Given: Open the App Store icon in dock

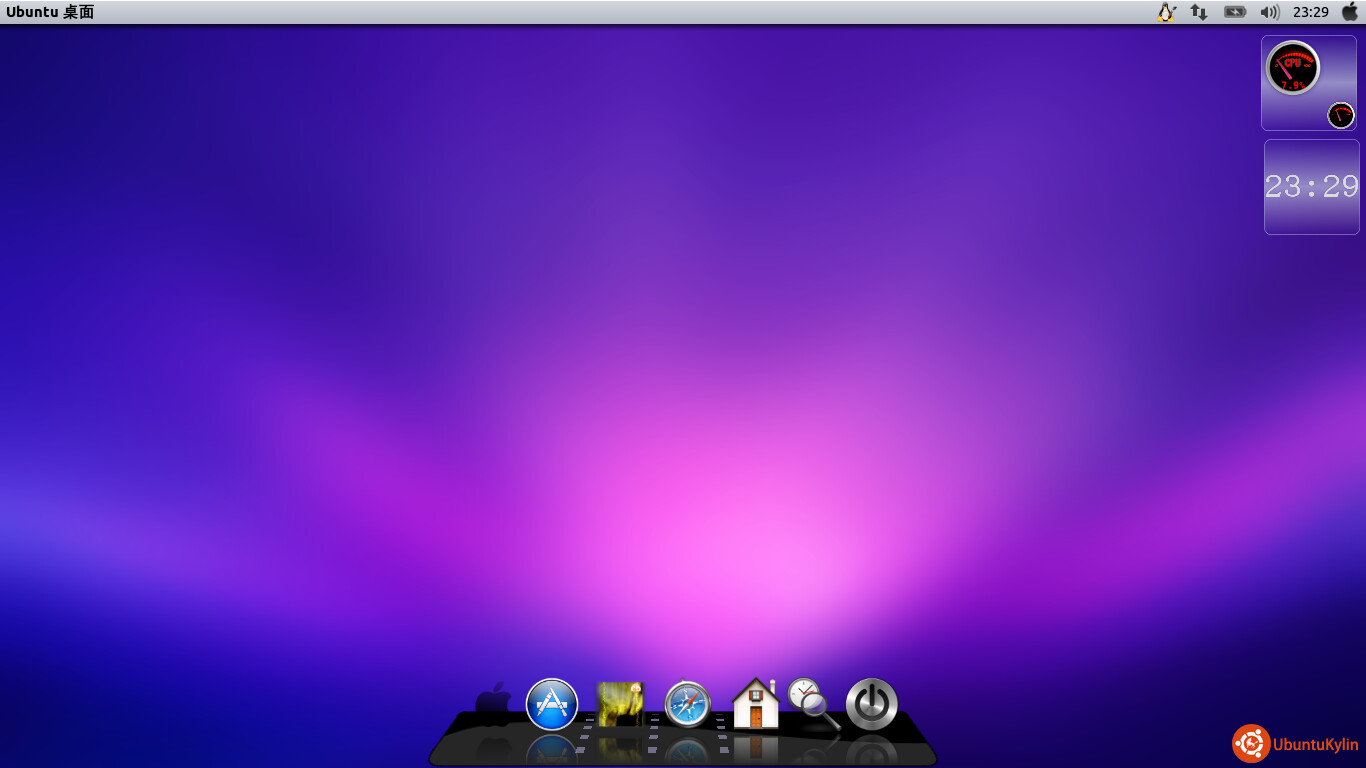Looking at the screenshot, I should (552, 704).
